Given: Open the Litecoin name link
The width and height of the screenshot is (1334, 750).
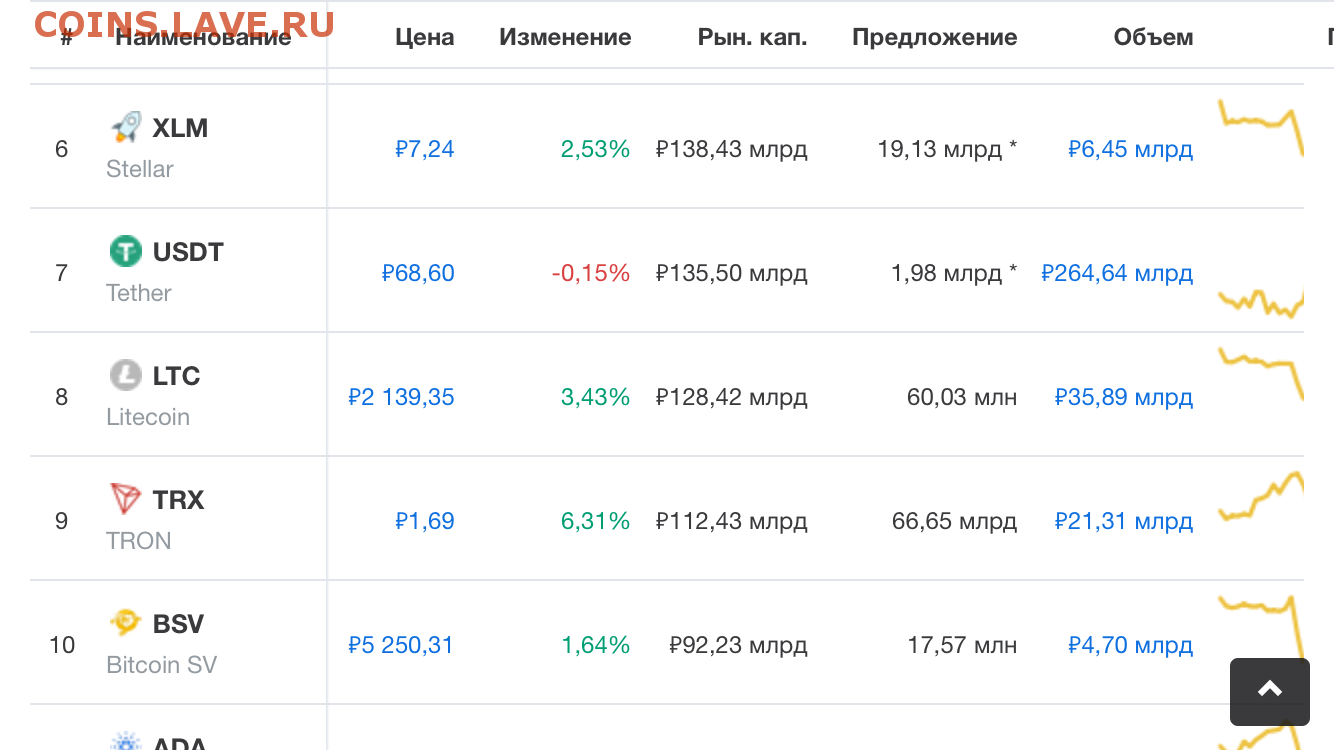Looking at the screenshot, I should coord(148,417).
